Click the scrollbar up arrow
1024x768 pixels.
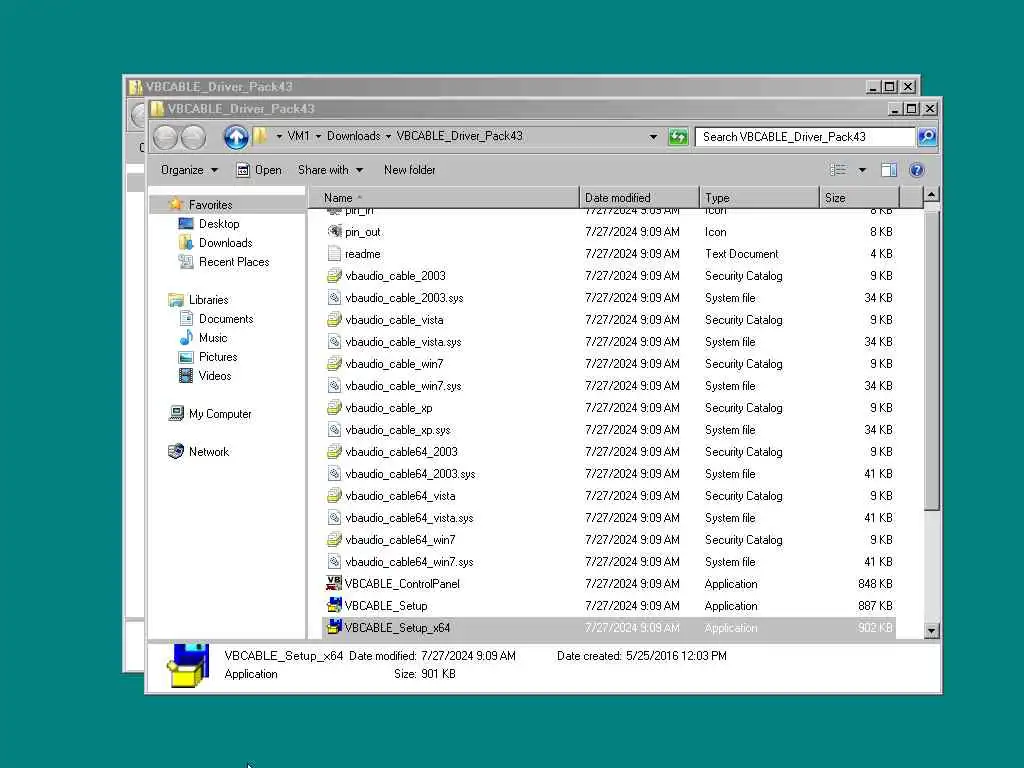pos(931,195)
